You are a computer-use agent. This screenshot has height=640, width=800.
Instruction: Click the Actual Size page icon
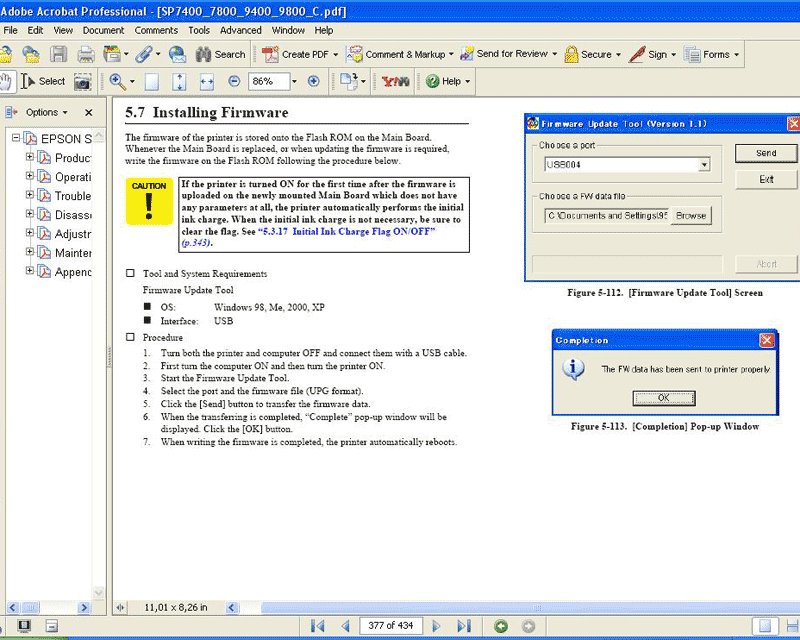[152, 82]
